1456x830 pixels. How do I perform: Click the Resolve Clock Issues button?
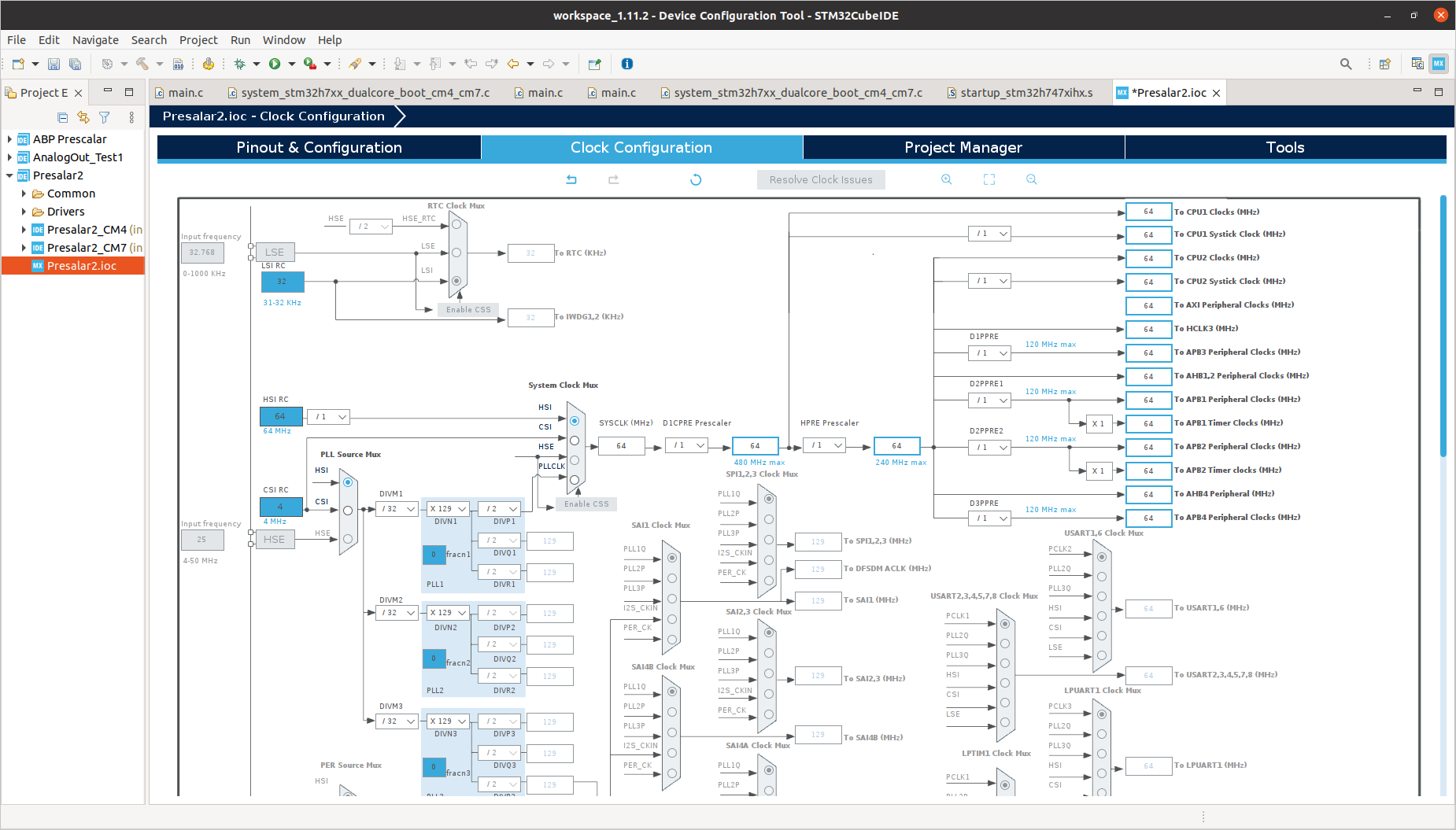tap(821, 179)
